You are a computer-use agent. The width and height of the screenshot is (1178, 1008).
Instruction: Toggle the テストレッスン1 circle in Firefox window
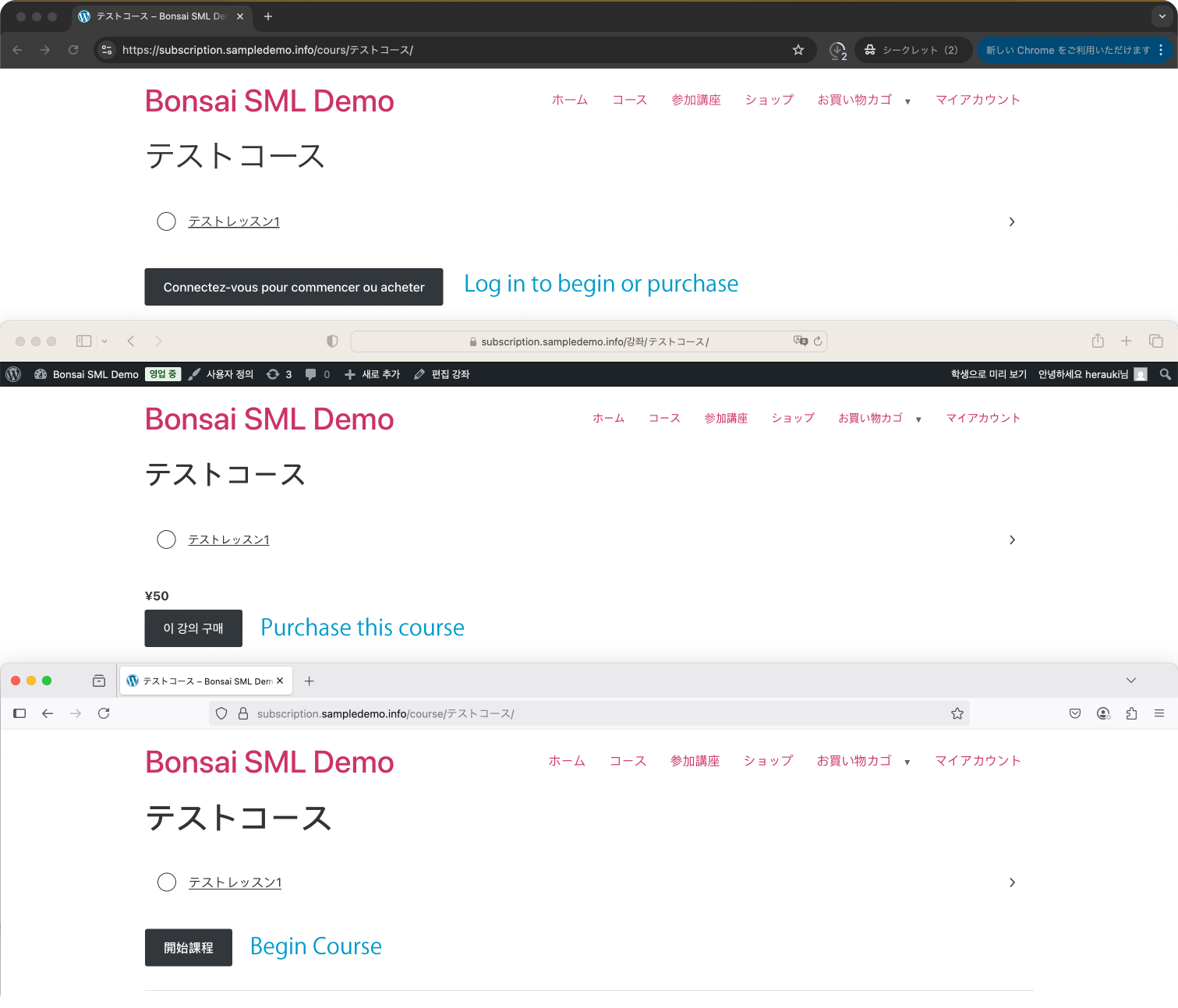coord(167,882)
